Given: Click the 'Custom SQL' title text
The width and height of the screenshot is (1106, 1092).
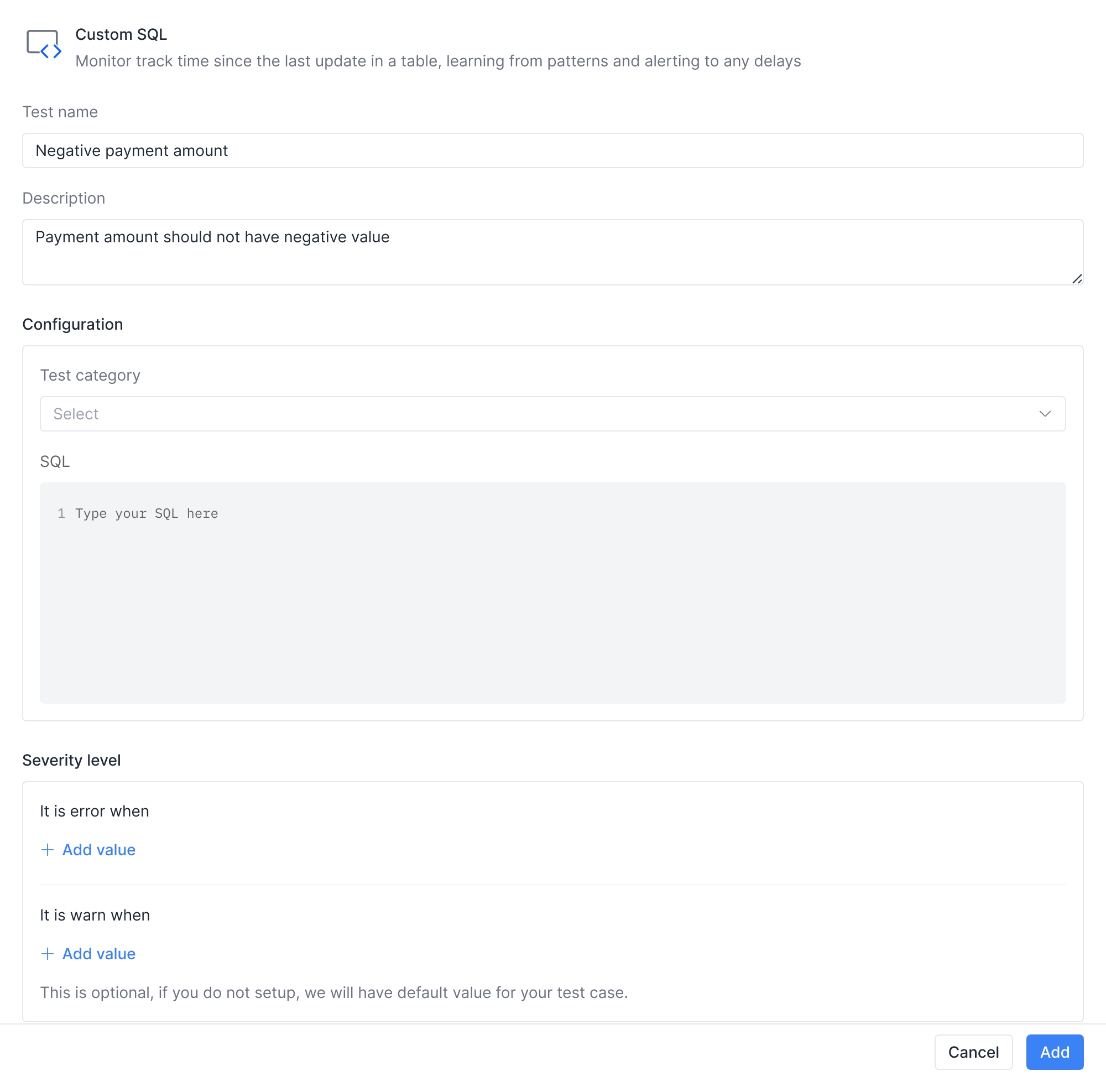Looking at the screenshot, I should [121, 34].
